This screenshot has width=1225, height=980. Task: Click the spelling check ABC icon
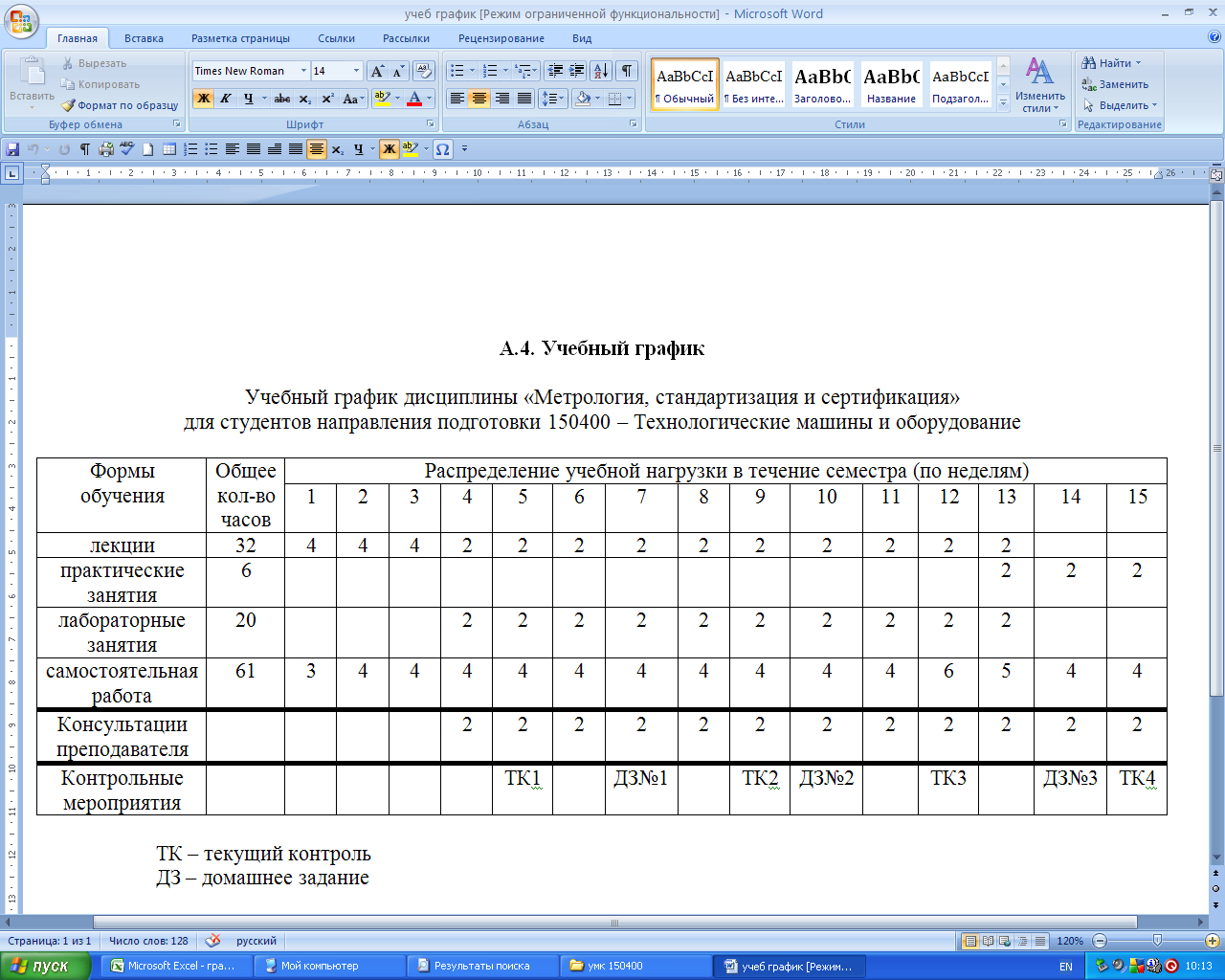126,149
